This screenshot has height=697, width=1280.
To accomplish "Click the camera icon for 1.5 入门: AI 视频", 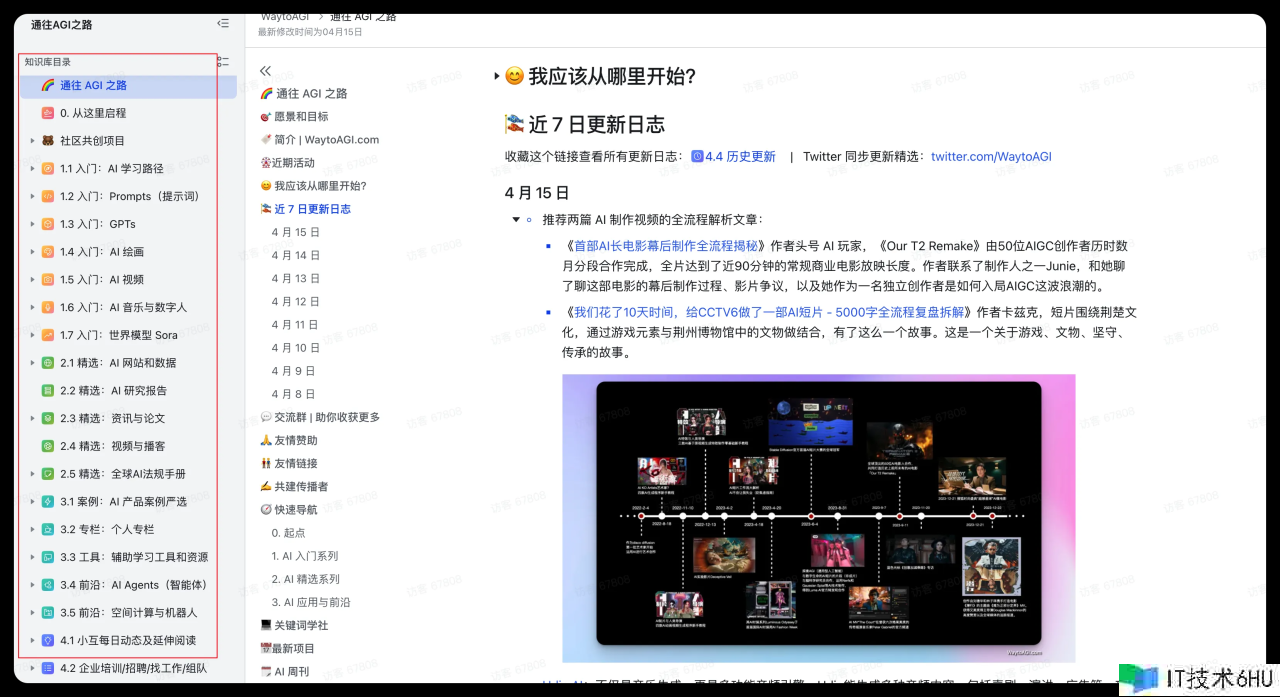I will tap(47, 280).
